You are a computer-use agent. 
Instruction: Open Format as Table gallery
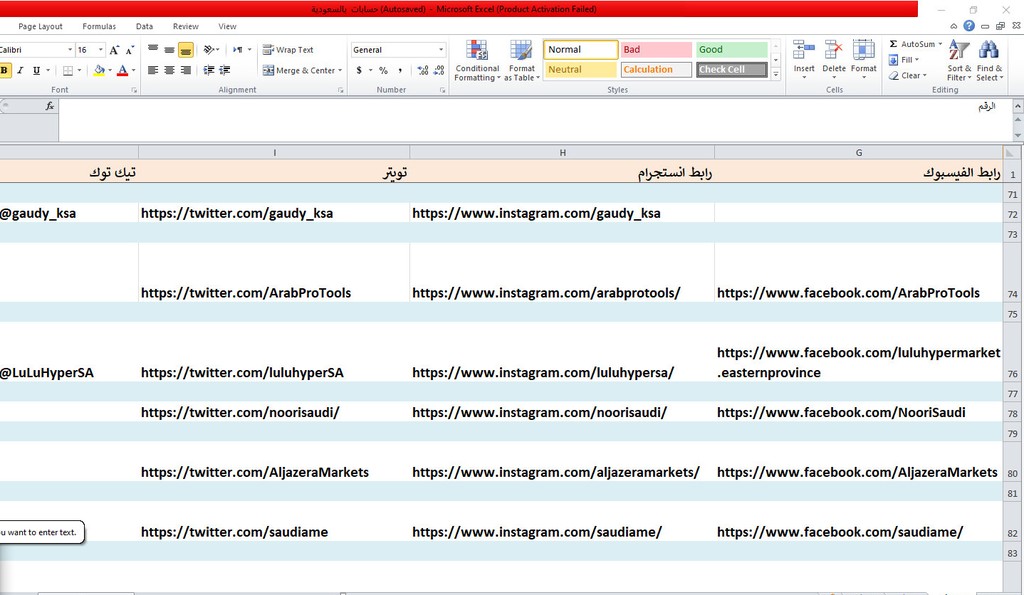pyautogui.click(x=522, y=61)
